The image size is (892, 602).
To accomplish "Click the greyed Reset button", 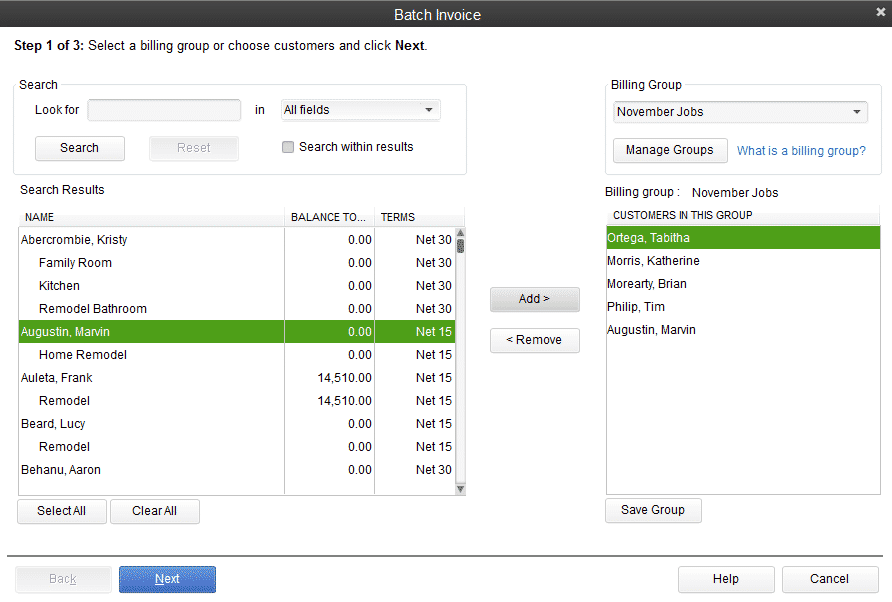I will click(193, 148).
